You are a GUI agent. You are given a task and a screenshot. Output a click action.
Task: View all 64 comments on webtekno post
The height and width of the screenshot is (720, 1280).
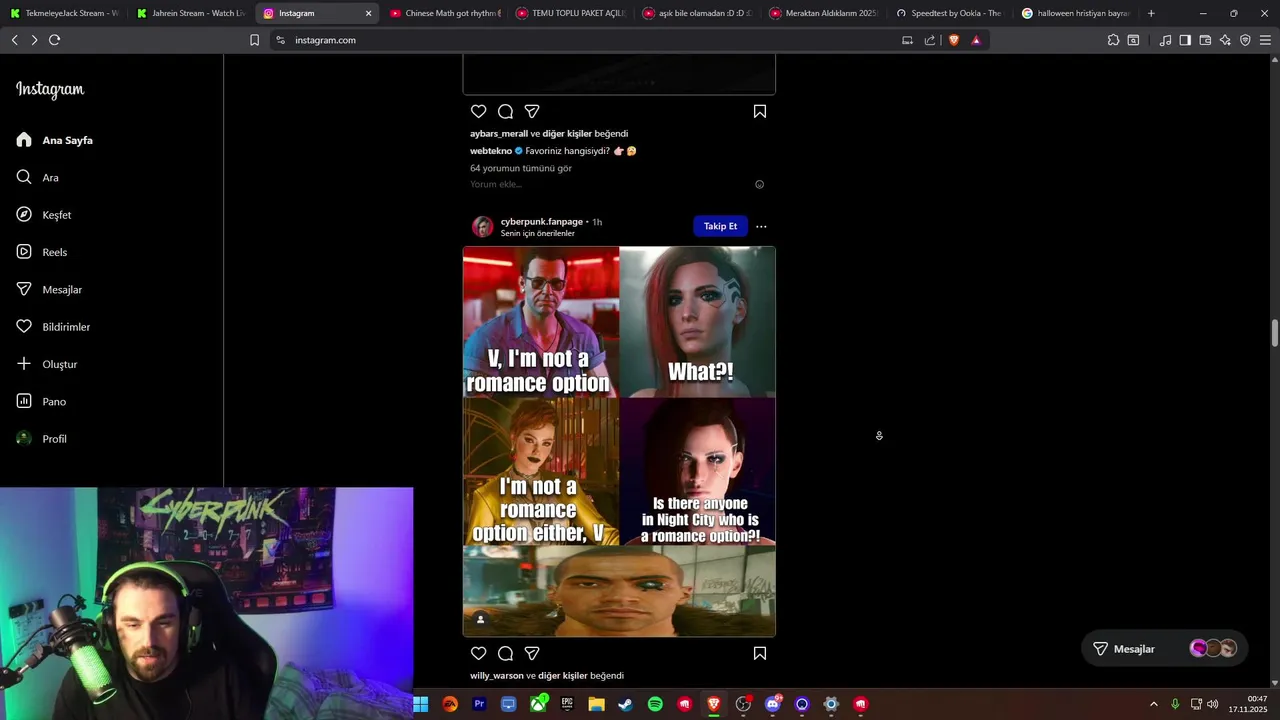[x=521, y=168]
